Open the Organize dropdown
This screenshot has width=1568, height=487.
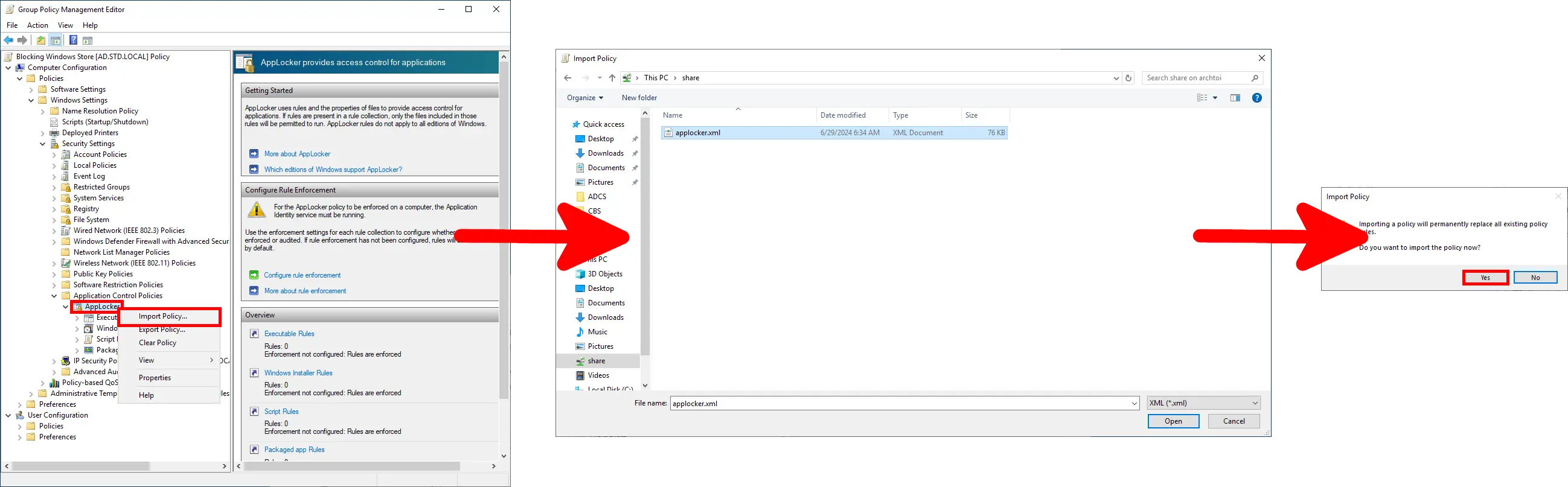(585, 98)
